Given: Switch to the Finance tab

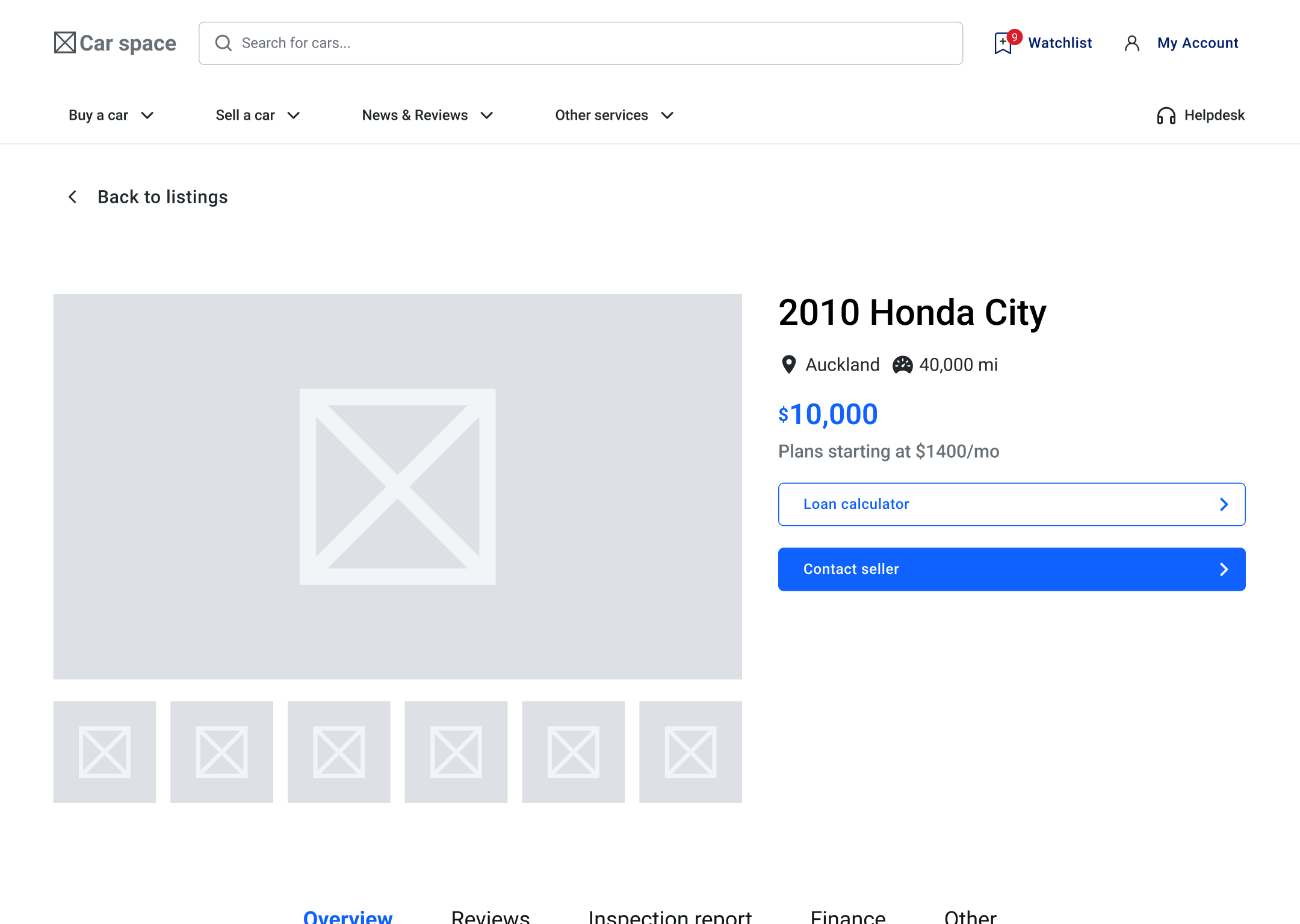Looking at the screenshot, I should pos(848,916).
